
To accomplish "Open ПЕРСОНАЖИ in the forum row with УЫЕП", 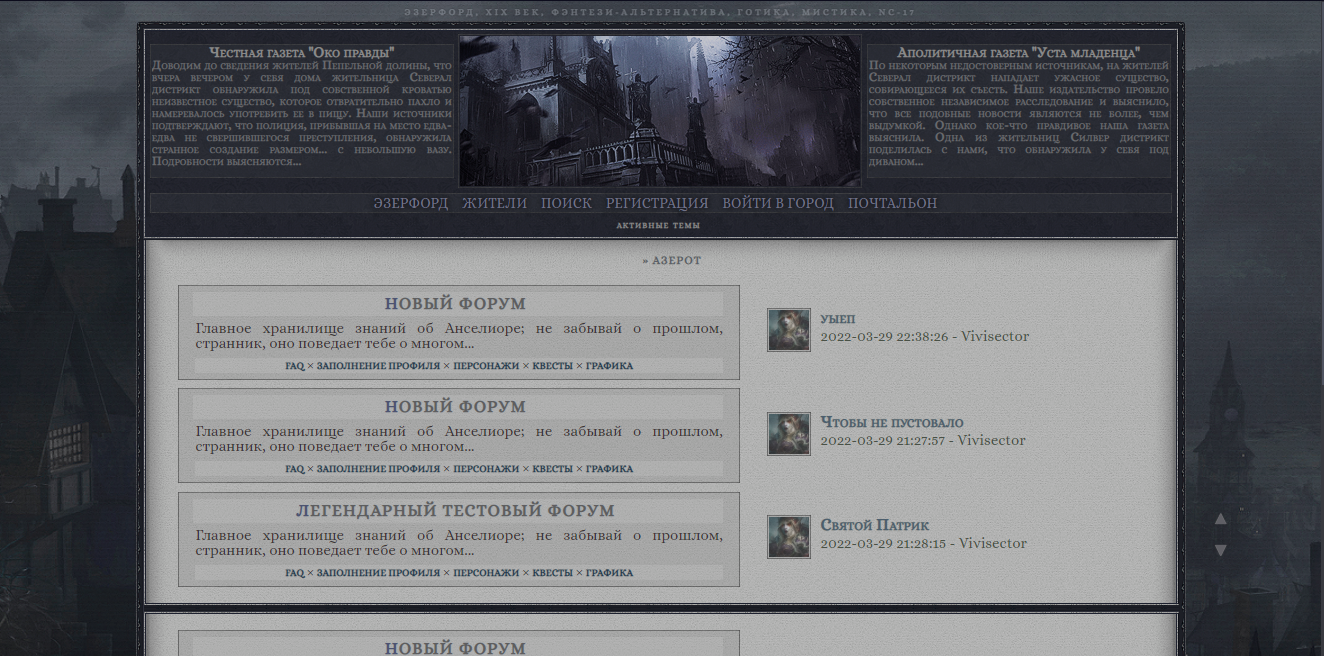I will pos(486,366).
